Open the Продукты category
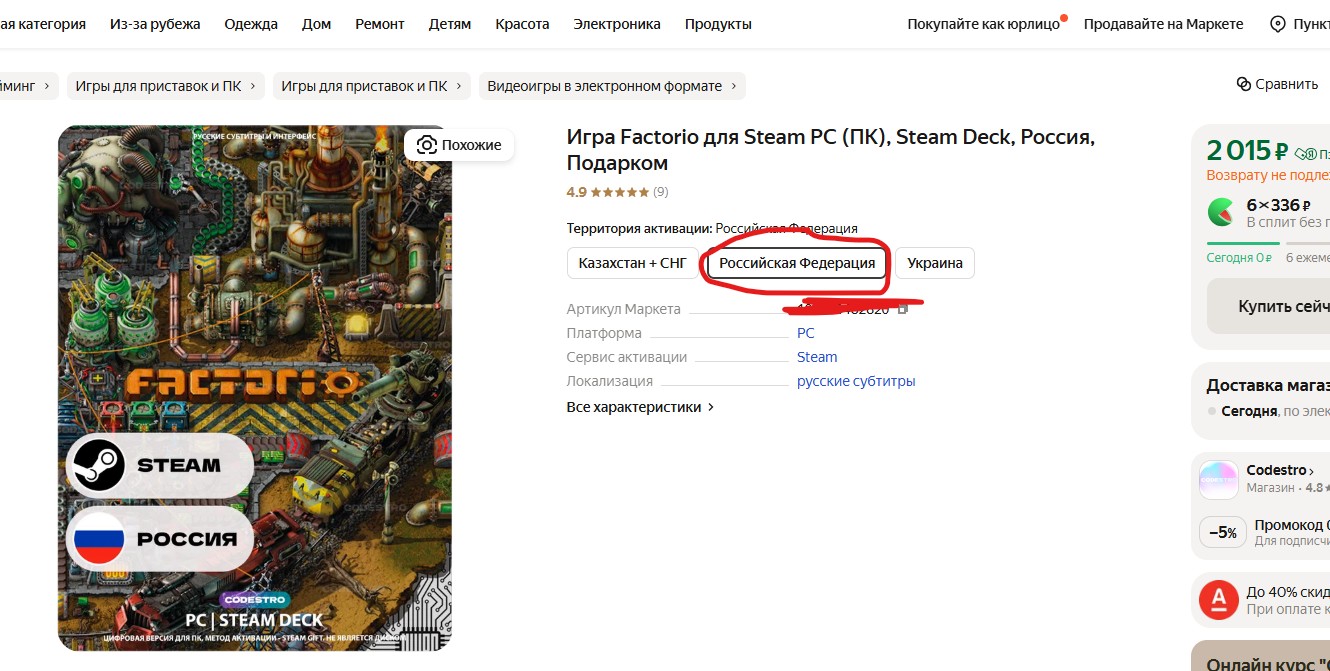1330x671 pixels. coord(718,24)
